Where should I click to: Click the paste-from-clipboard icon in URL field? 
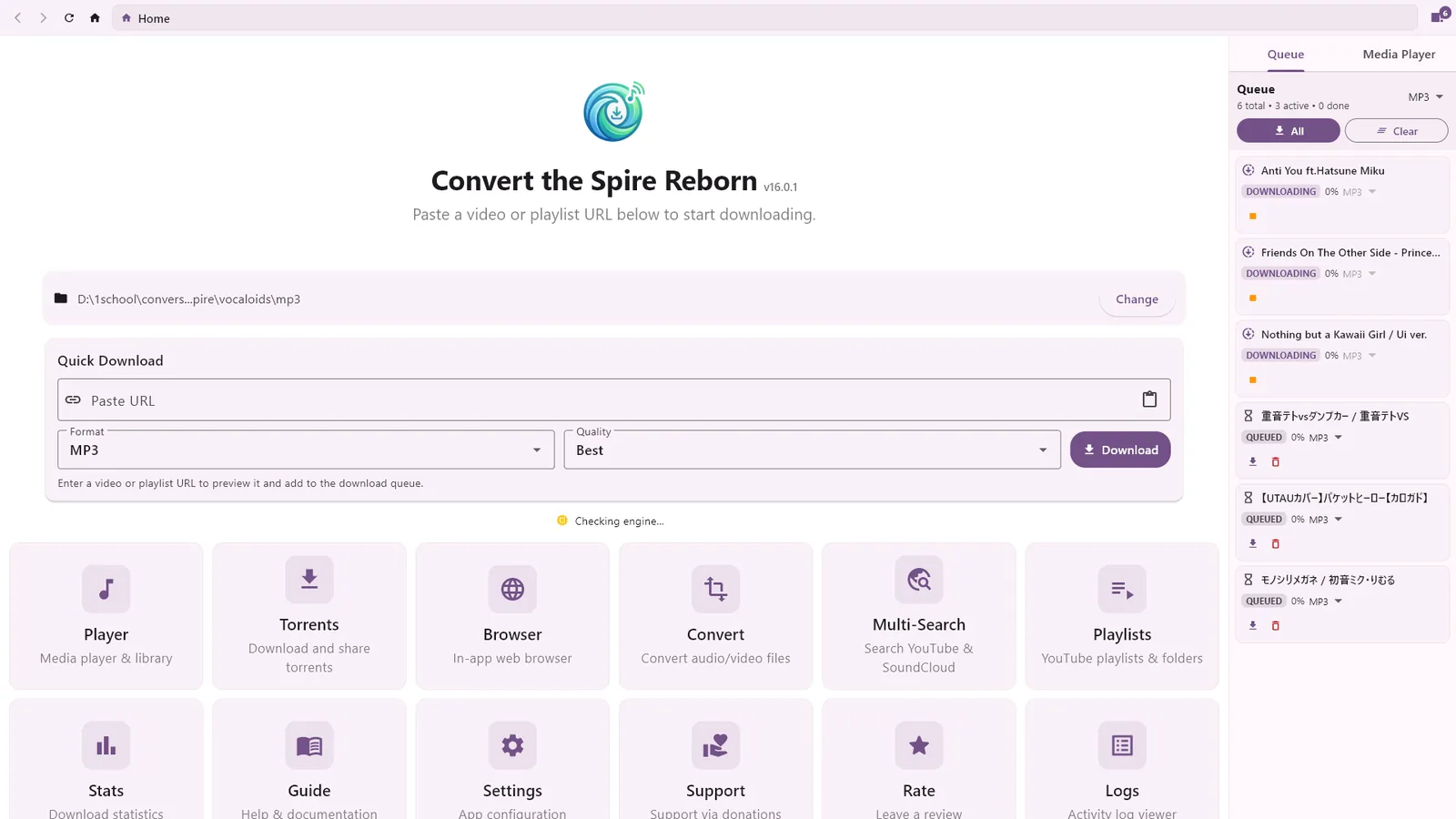[x=1149, y=399]
